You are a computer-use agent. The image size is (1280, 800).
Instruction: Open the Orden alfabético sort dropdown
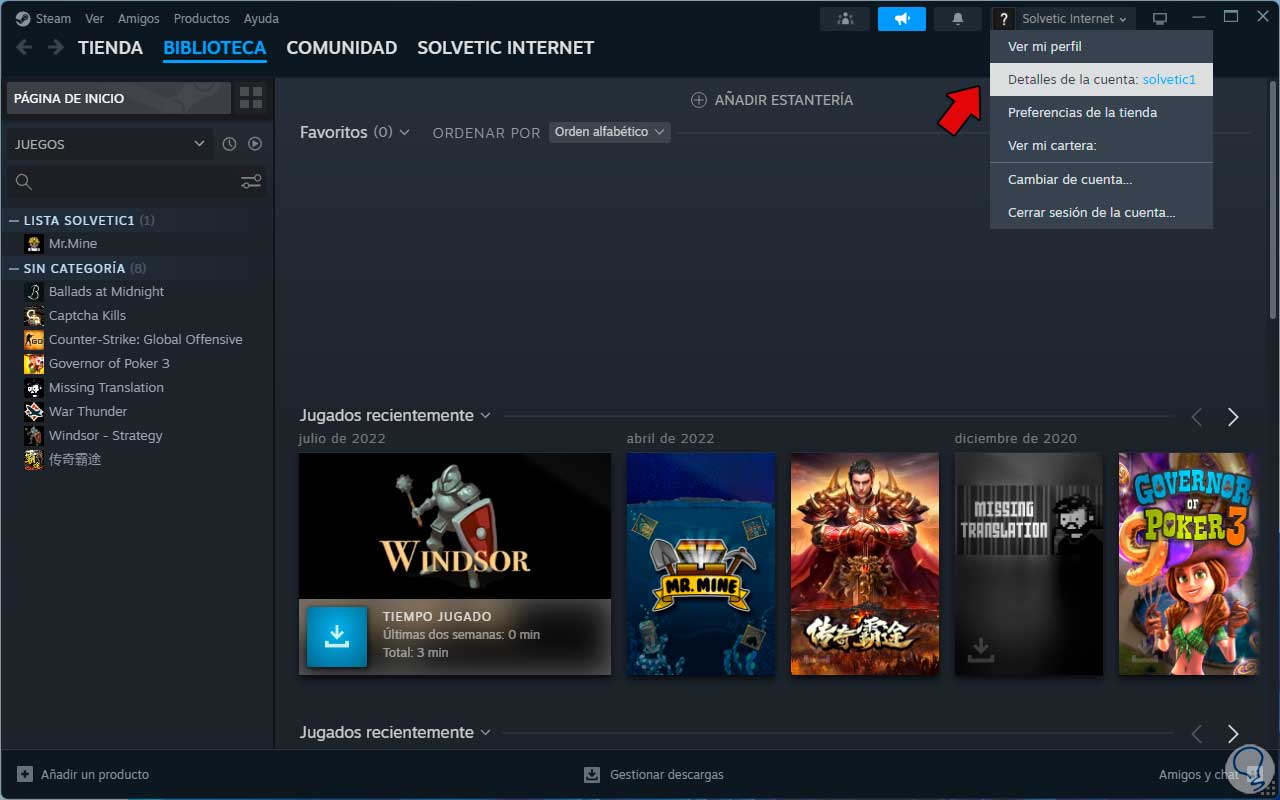609,132
